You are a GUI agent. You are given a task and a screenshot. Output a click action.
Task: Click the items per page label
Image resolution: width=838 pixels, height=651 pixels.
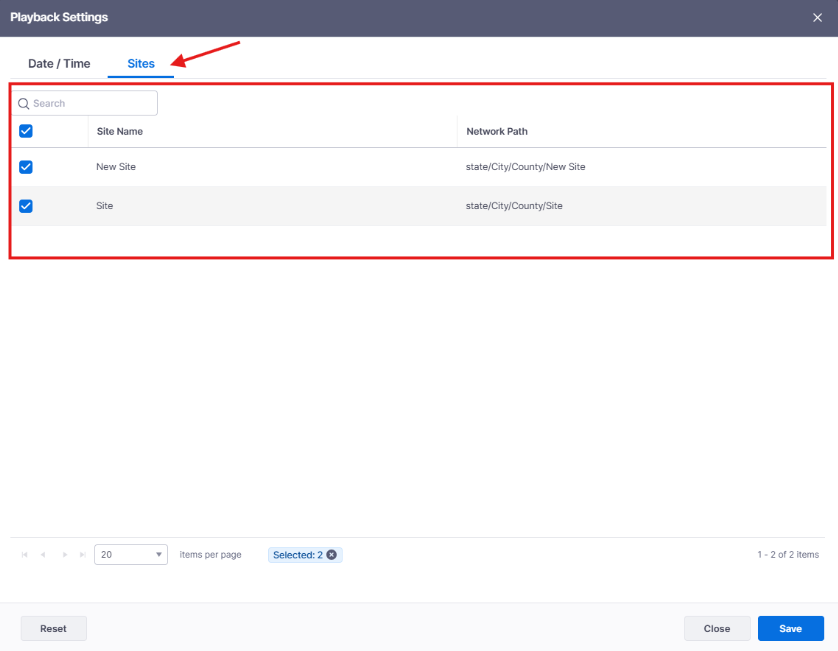(x=211, y=555)
